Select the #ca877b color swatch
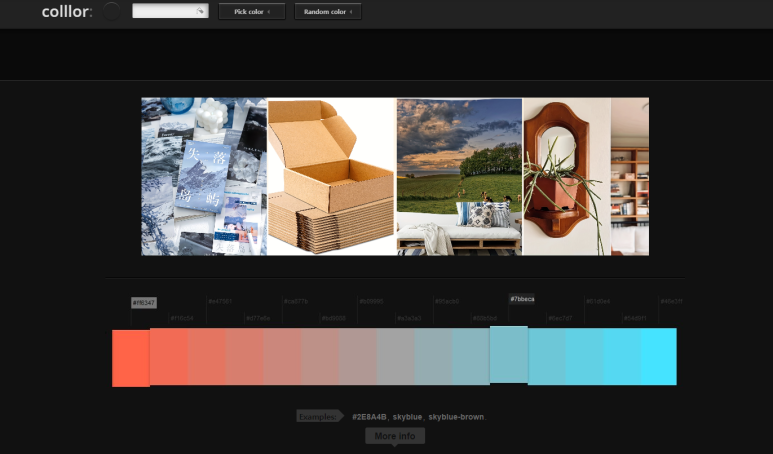The height and width of the screenshot is (454, 773). pyautogui.click(x=281, y=356)
